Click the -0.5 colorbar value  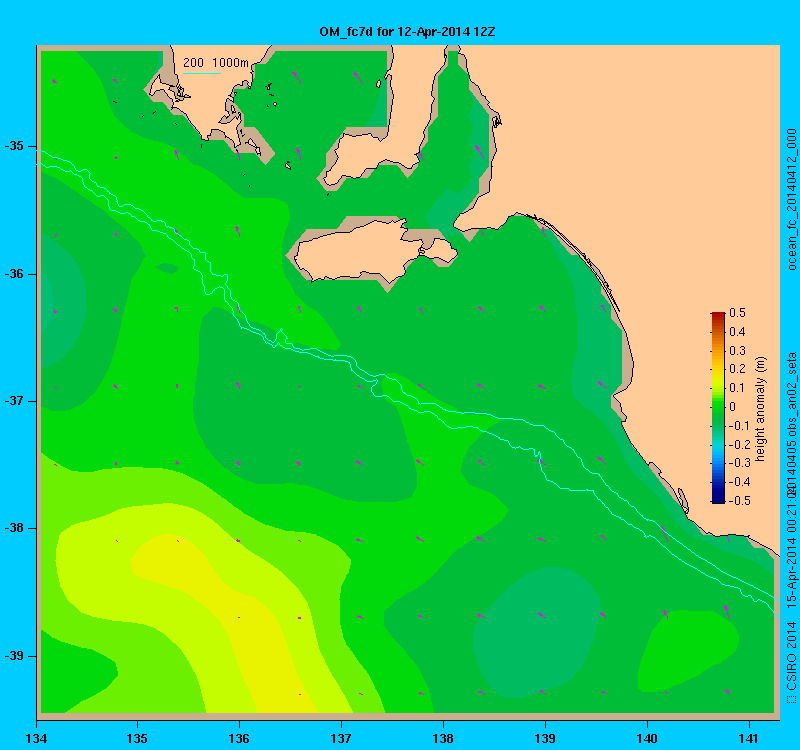click(740, 501)
